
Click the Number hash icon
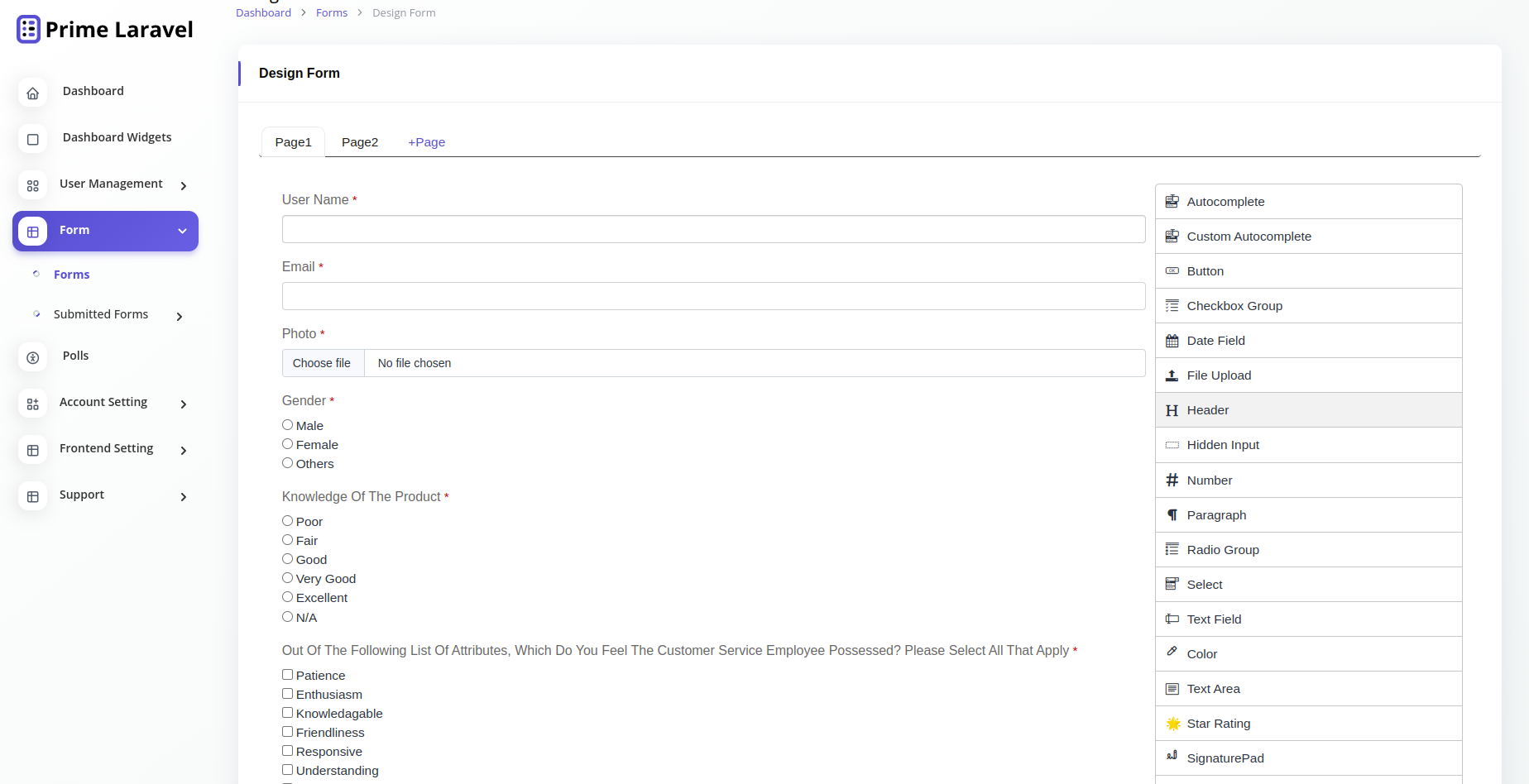pos(1172,480)
